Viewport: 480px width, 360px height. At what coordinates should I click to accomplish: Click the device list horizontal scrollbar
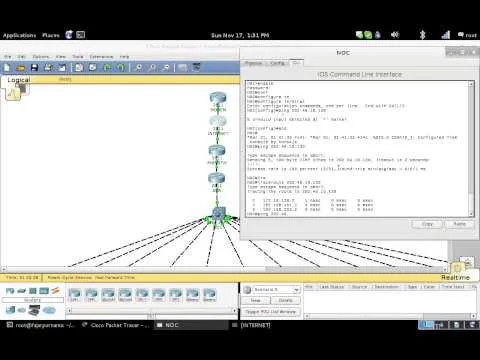click(x=152, y=310)
